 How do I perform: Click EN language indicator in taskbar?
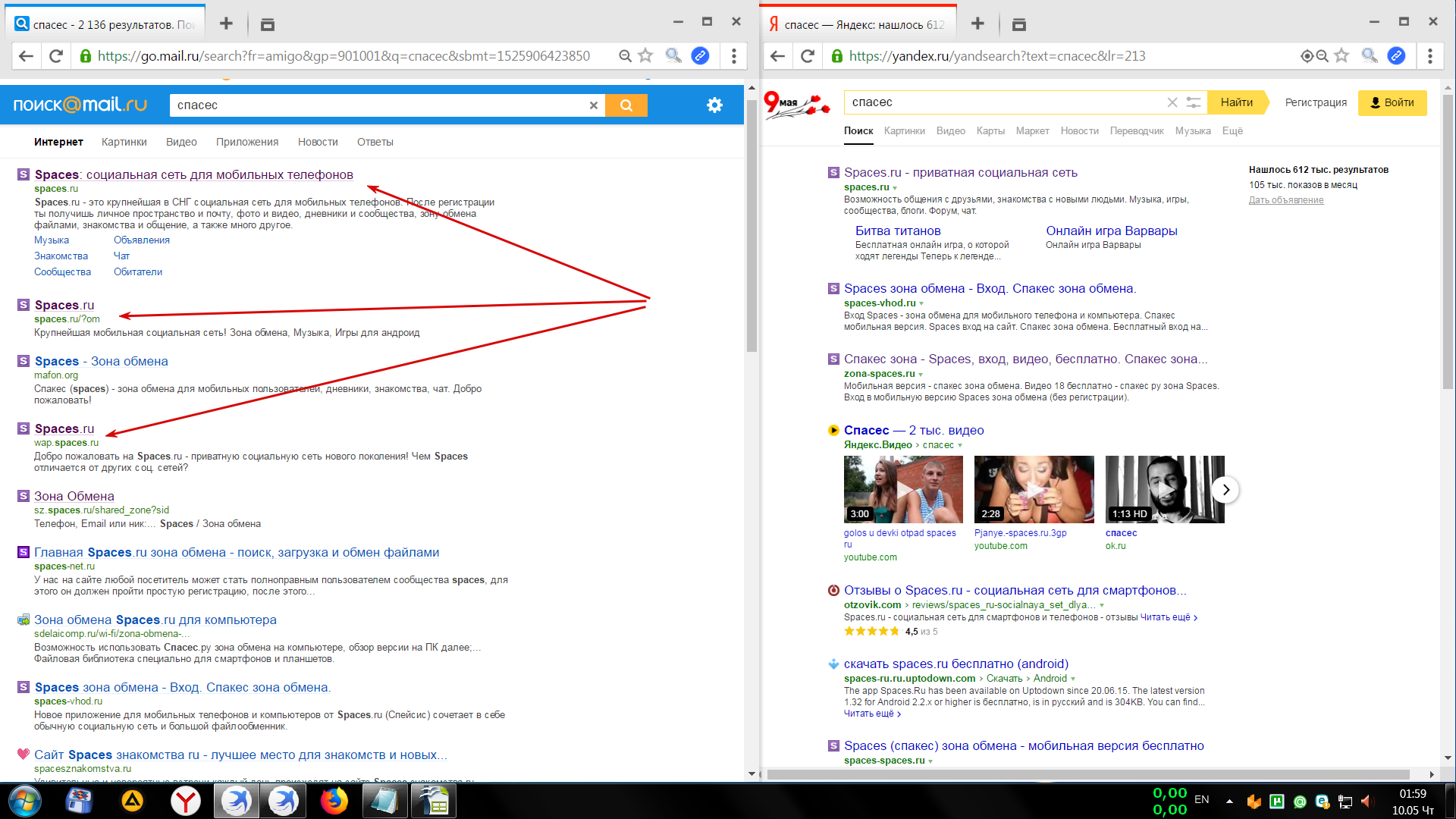point(1202,799)
